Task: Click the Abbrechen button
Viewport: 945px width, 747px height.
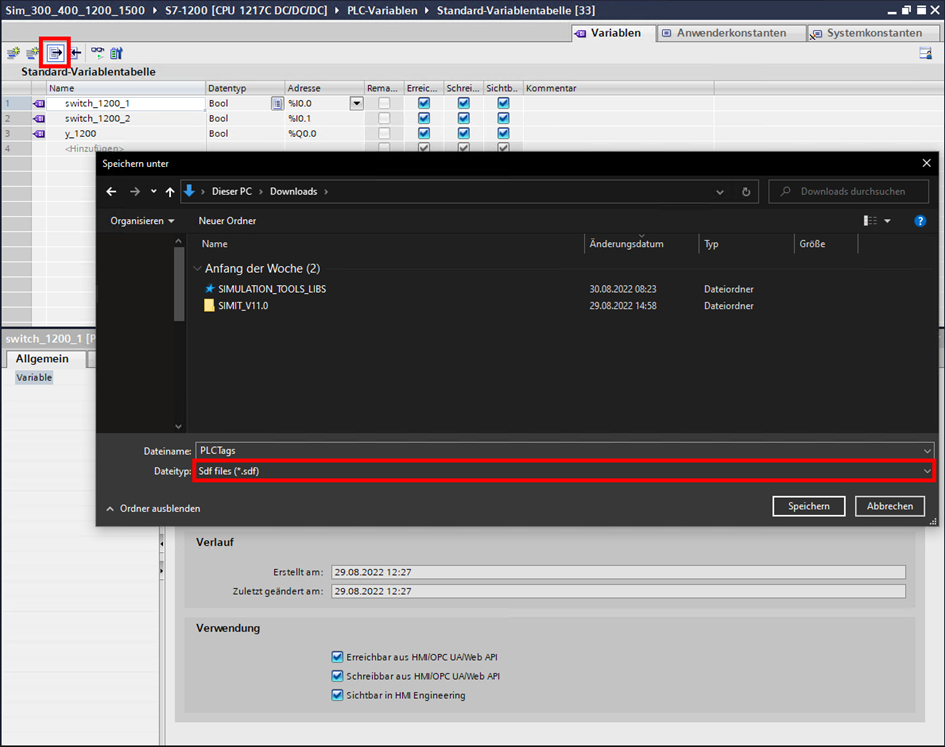Action: tap(889, 506)
